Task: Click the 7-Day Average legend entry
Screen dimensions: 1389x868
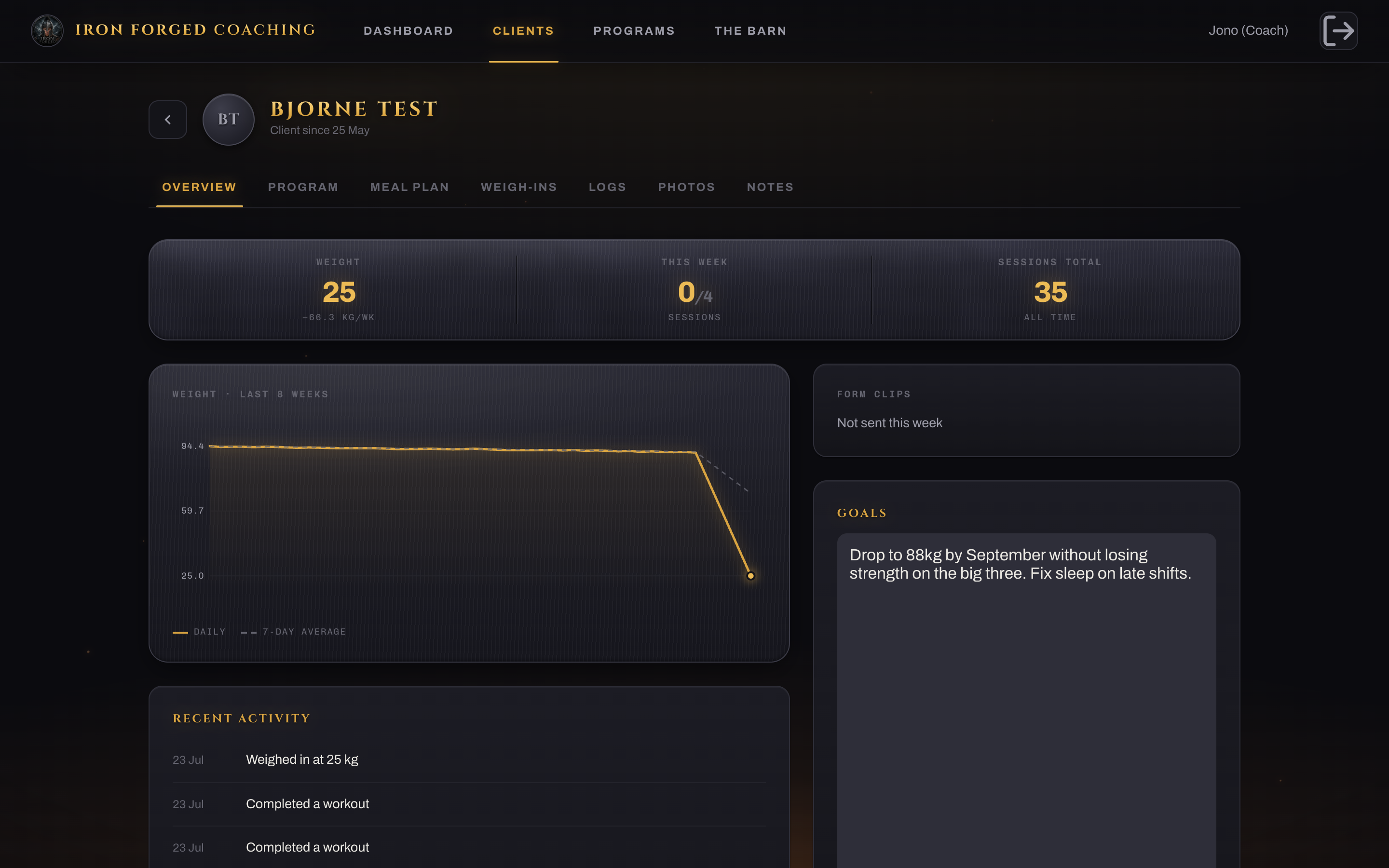Action: click(x=294, y=632)
